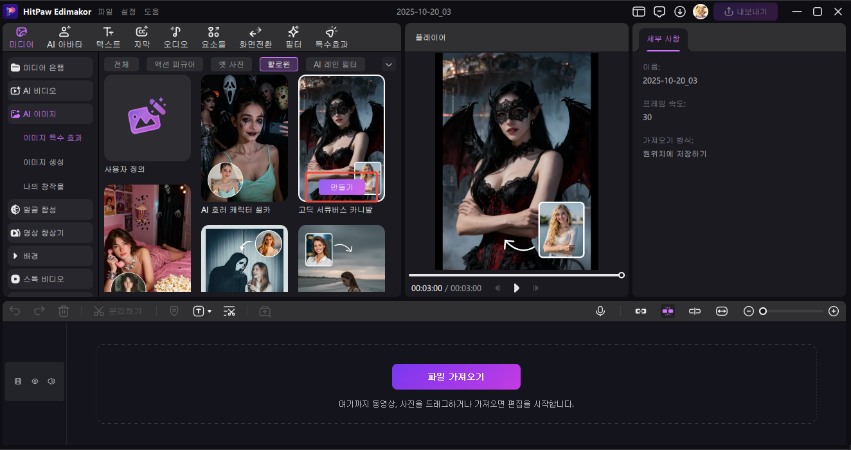The image size is (851, 450).
Task: Select the 할로윈 category tab
Action: (x=278, y=64)
